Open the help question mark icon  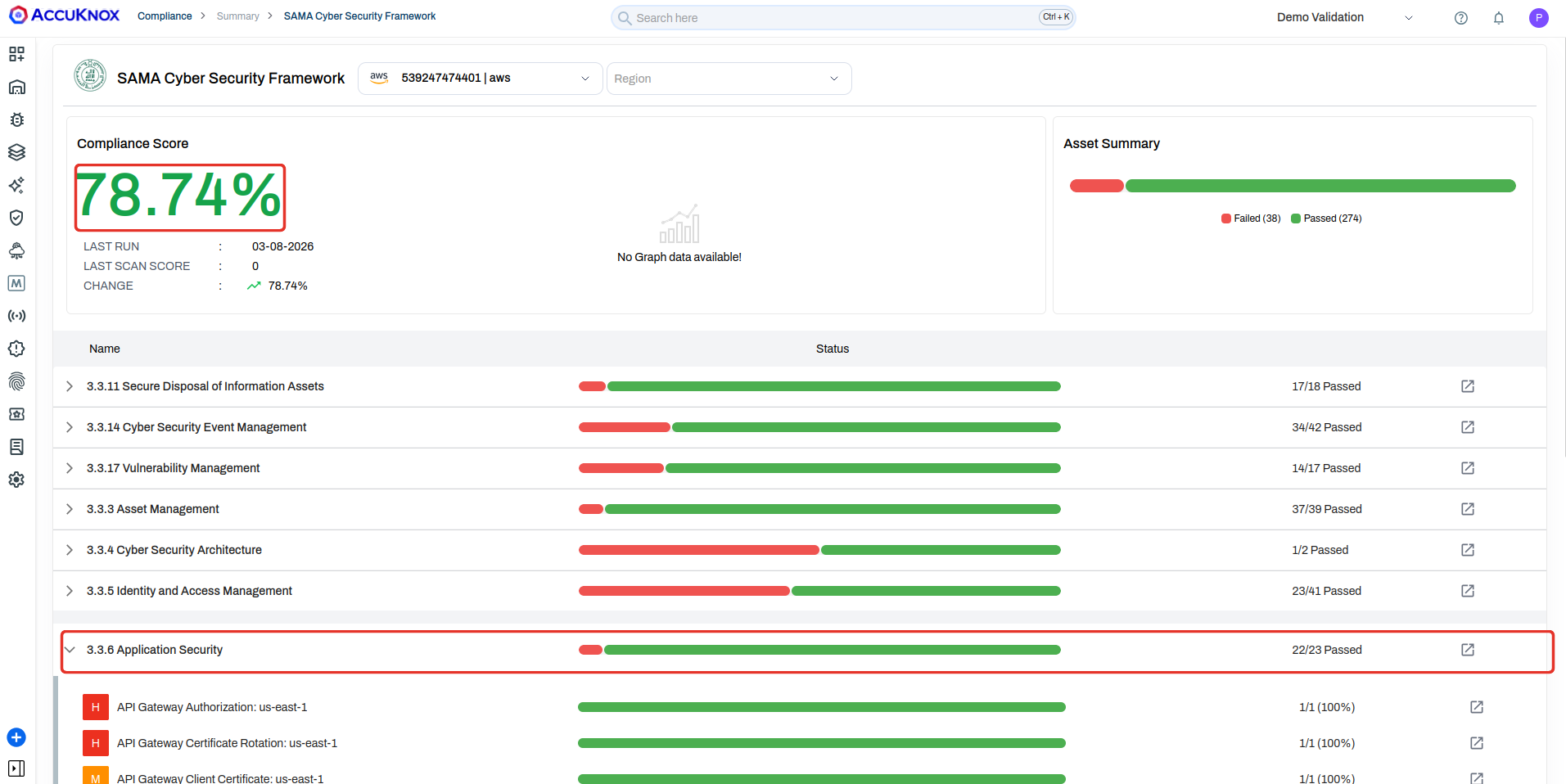(x=1461, y=18)
